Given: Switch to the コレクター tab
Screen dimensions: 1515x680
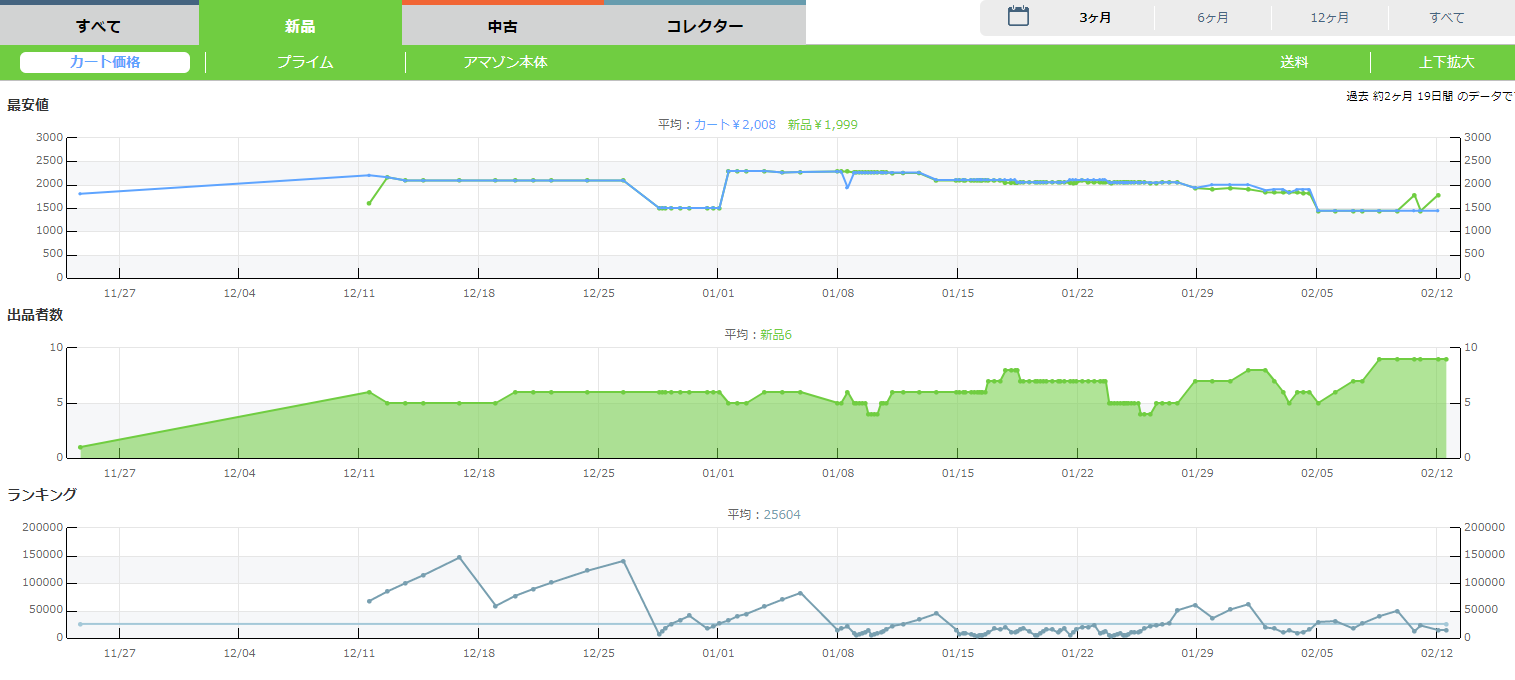Looking at the screenshot, I should coord(704,26).
